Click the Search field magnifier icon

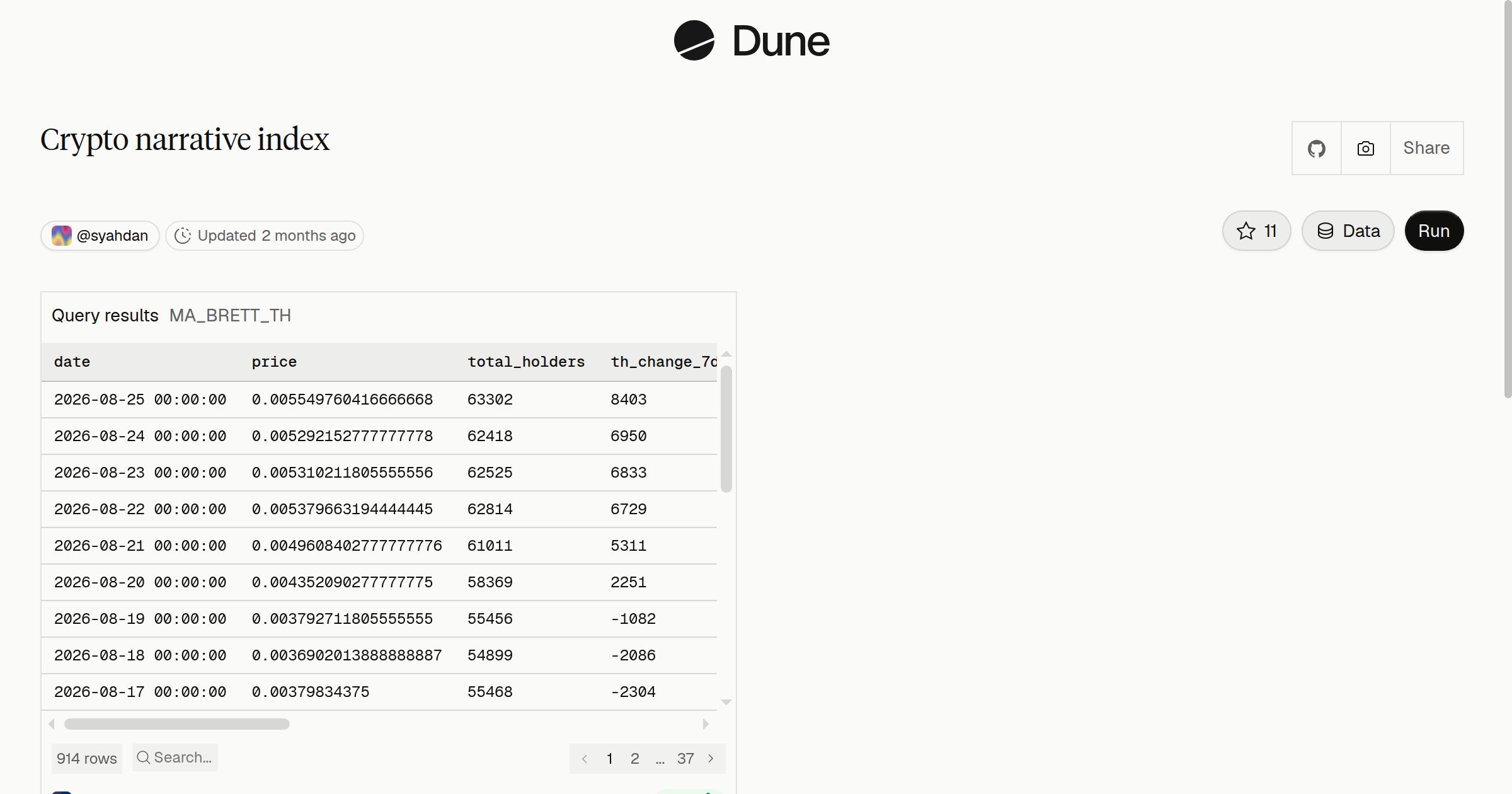[x=143, y=757]
